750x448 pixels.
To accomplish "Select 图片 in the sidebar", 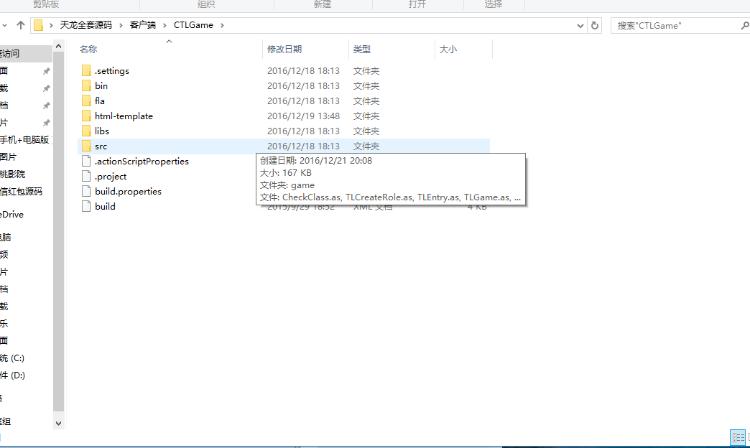I will click(x=8, y=157).
